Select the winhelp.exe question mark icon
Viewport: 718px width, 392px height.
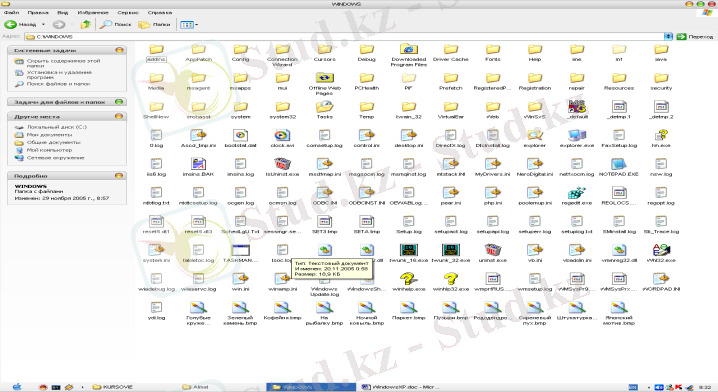point(408,279)
